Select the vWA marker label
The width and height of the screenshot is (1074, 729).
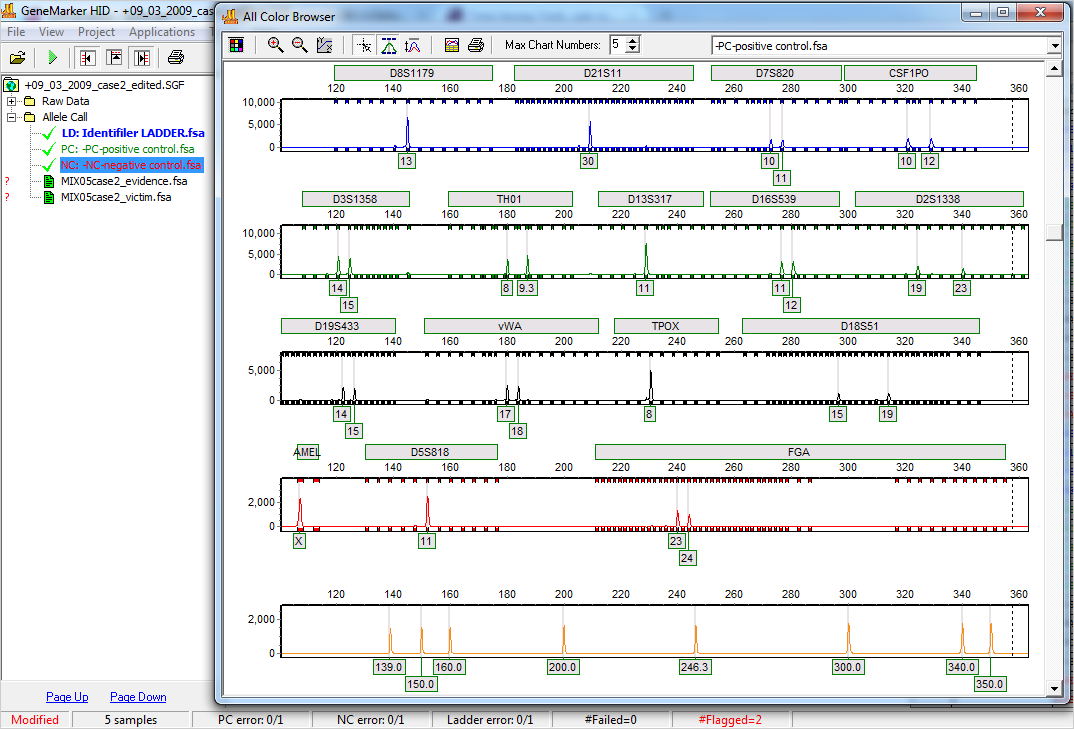[x=511, y=326]
